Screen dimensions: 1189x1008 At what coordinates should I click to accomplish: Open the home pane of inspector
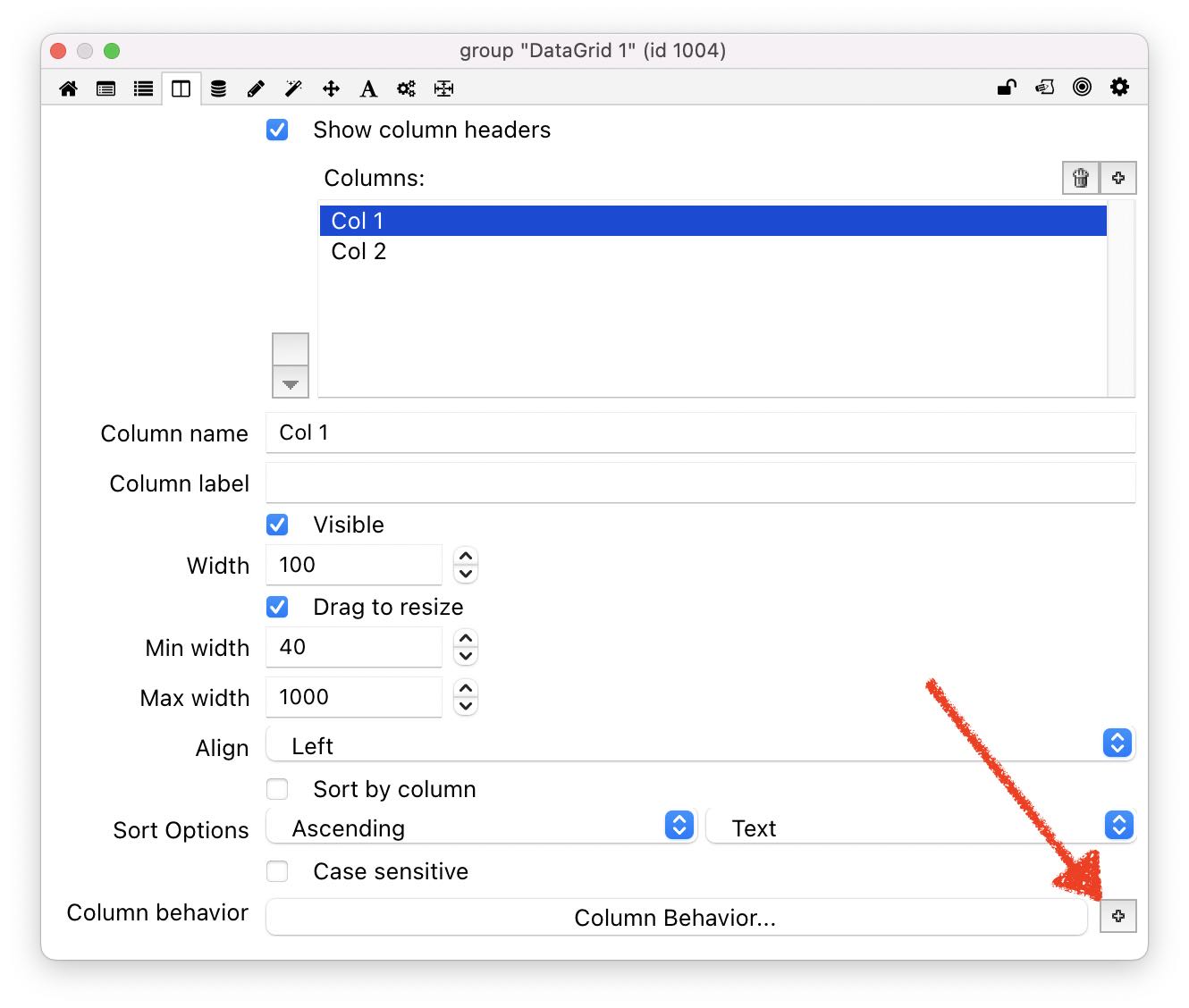click(68, 88)
